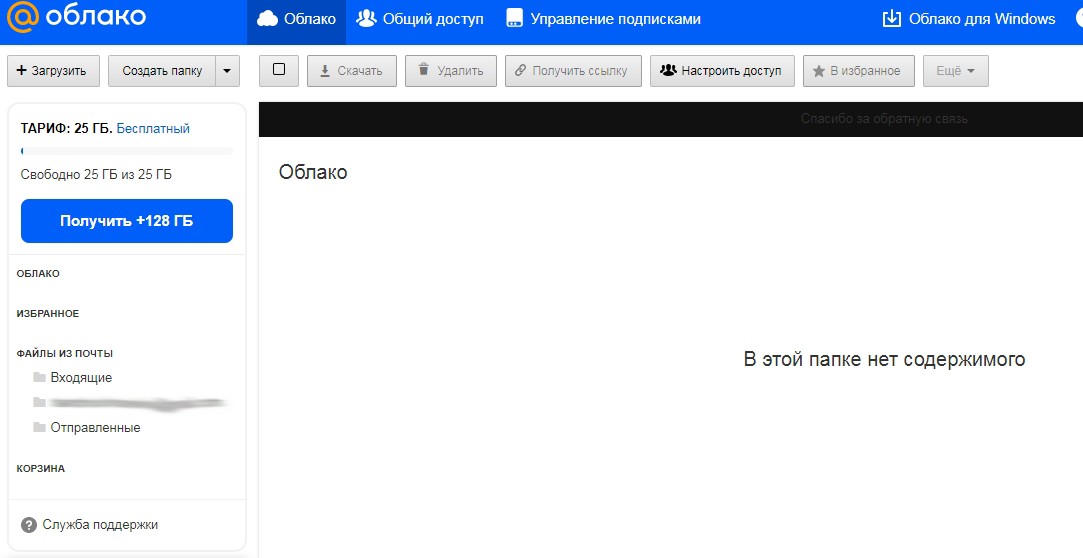This screenshot has height=558, width=1083.
Task: Click the В избранное star button
Action: click(859, 71)
